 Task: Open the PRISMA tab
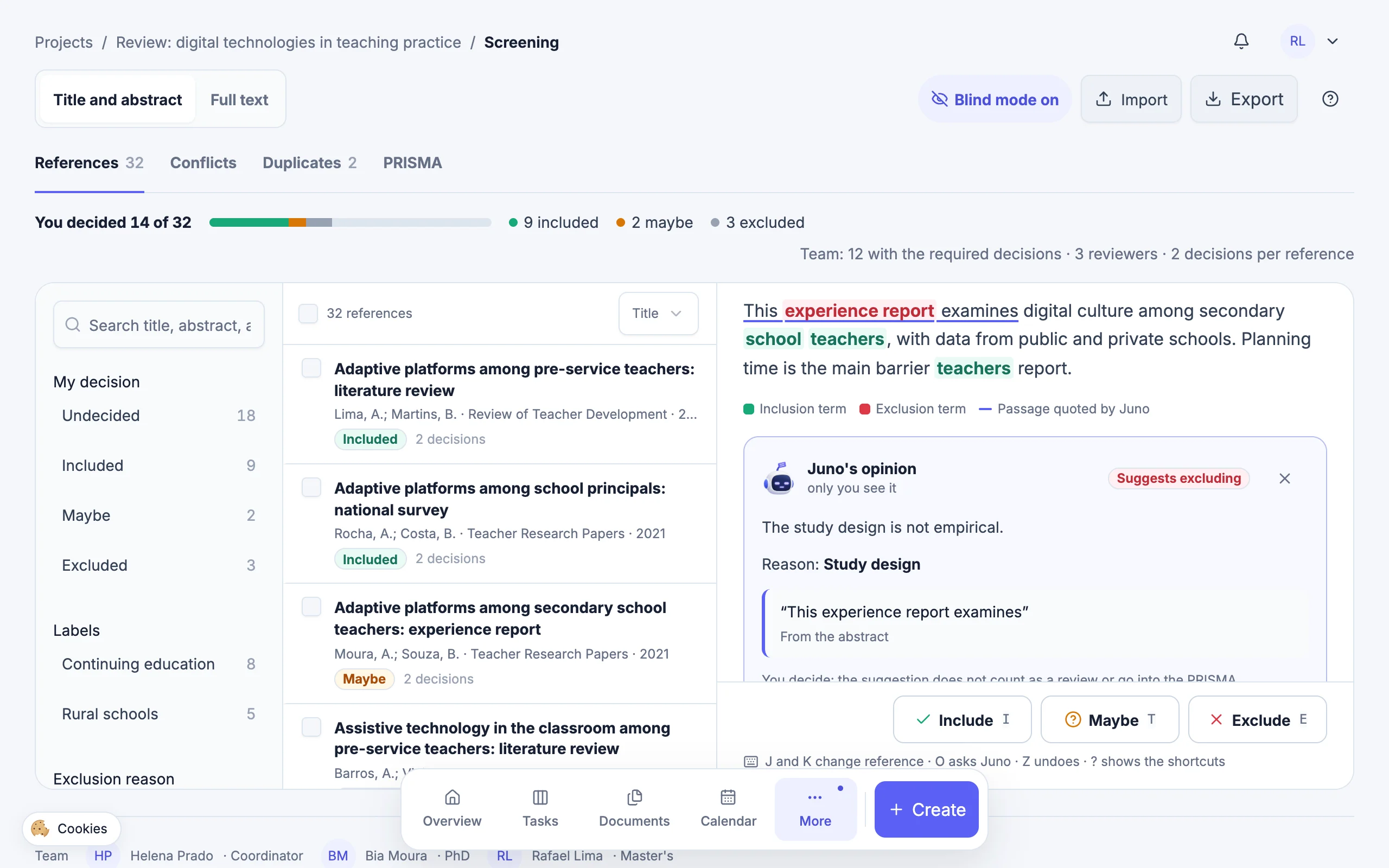point(412,163)
